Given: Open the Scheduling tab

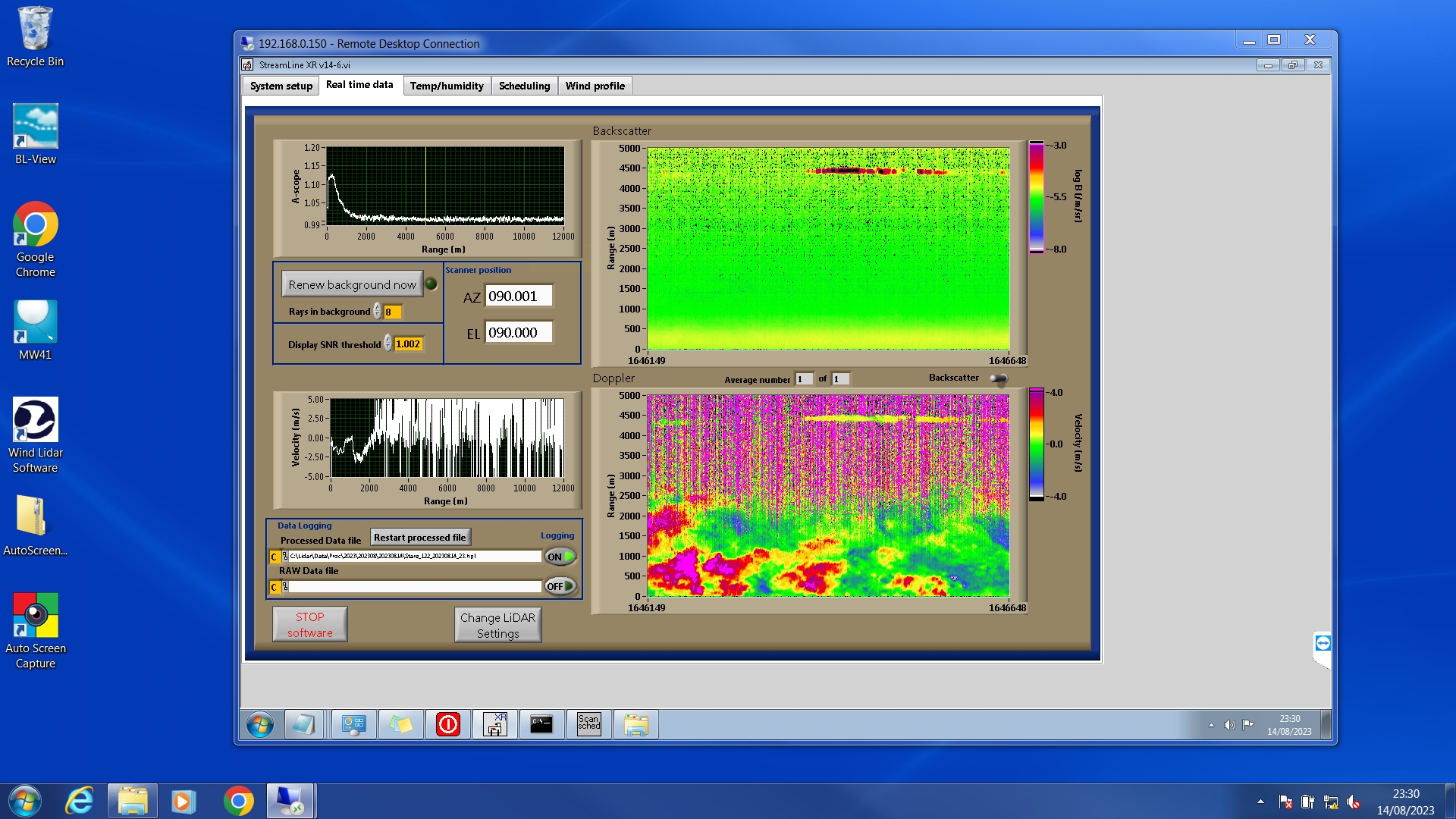Looking at the screenshot, I should click(524, 86).
